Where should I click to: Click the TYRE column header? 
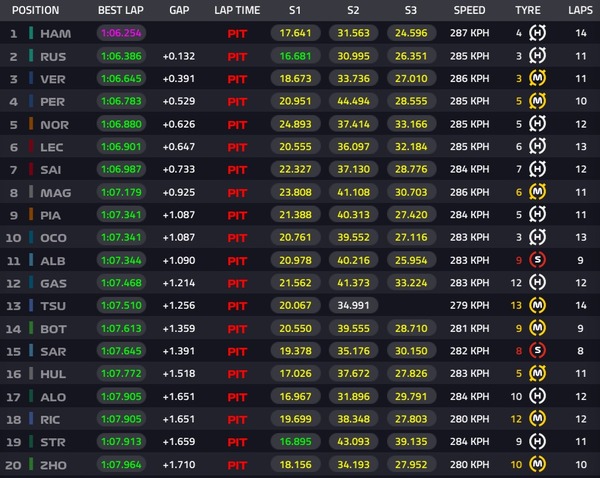point(528,10)
